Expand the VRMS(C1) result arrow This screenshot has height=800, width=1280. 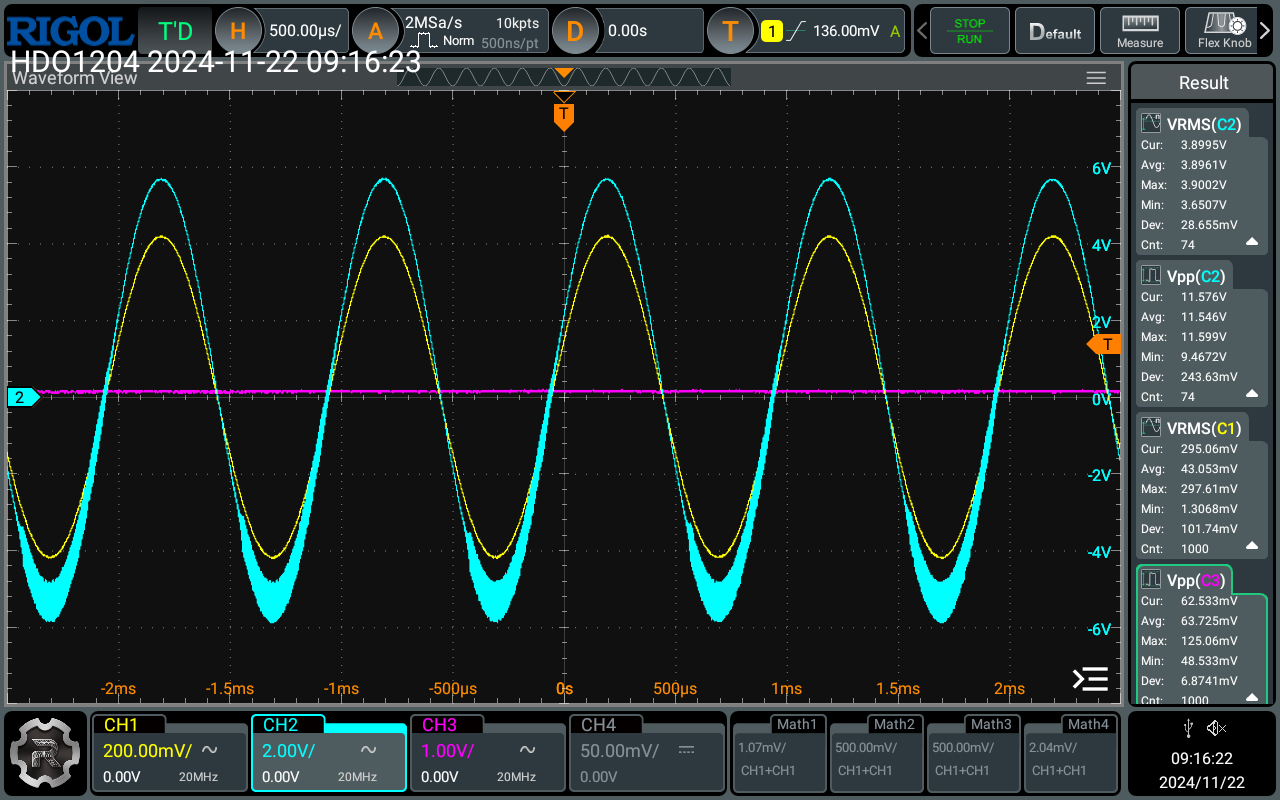(1251, 547)
